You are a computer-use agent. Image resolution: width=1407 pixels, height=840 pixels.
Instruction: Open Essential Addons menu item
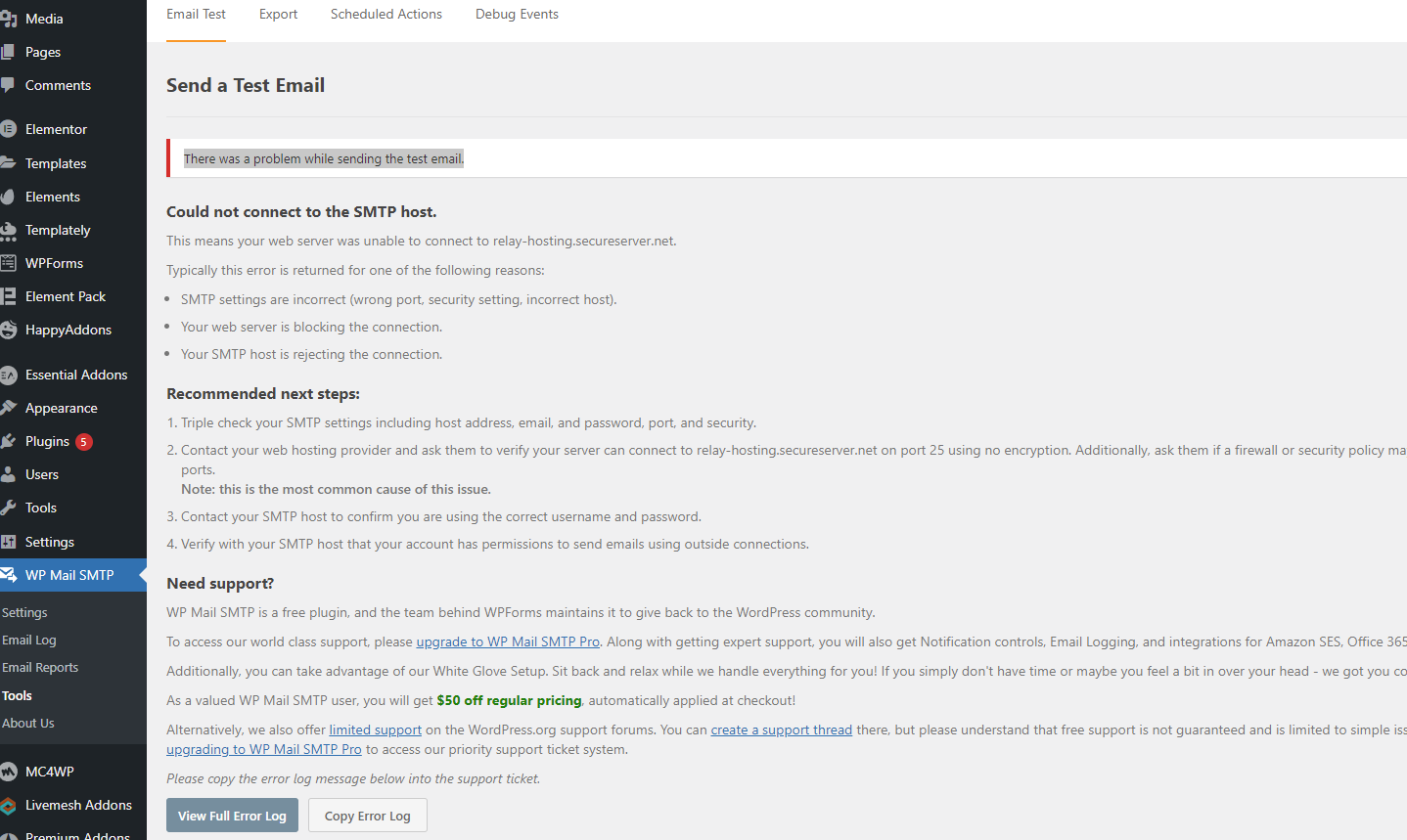point(76,375)
